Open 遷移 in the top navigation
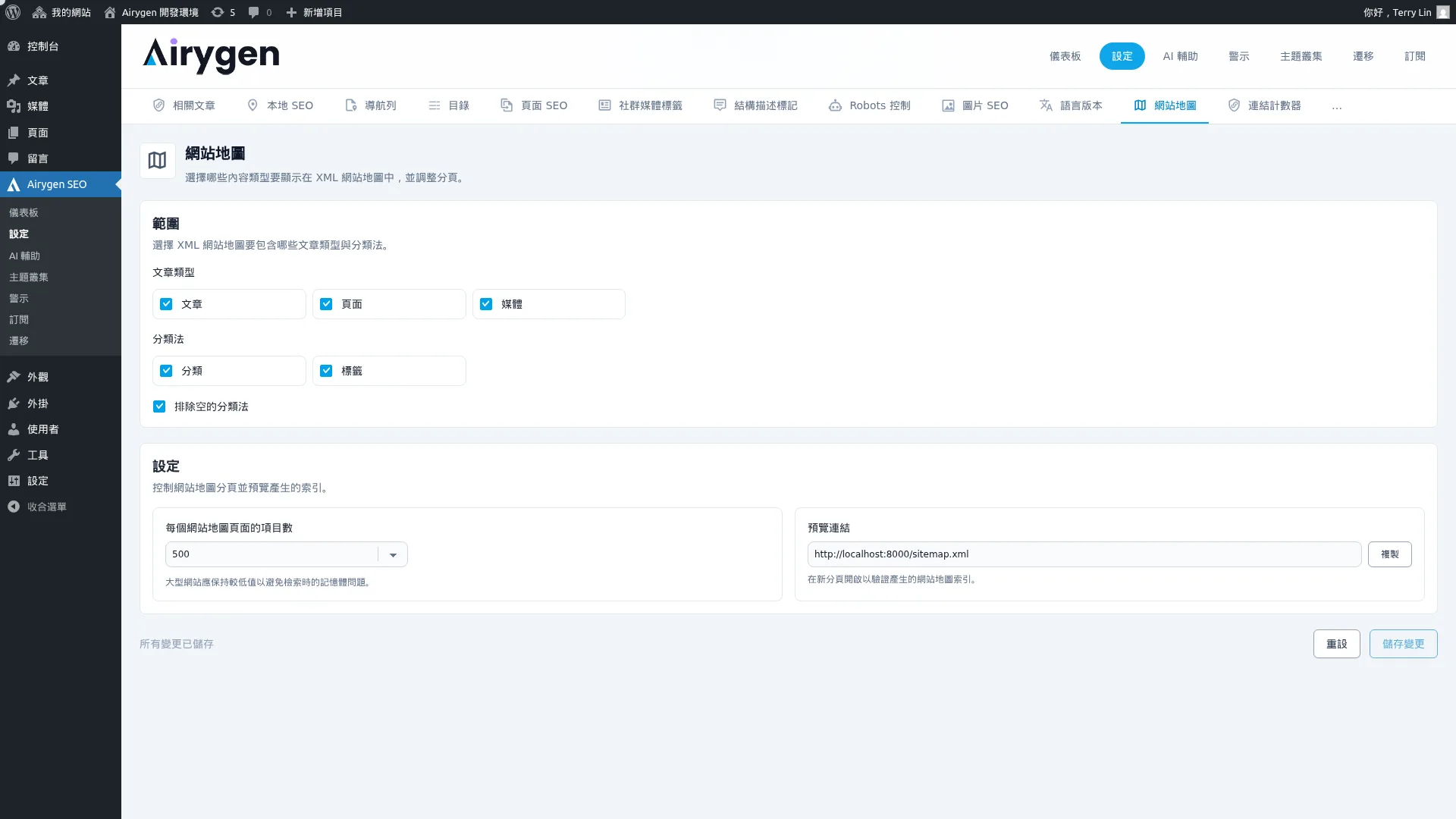1456x819 pixels. click(x=1363, y=56)
